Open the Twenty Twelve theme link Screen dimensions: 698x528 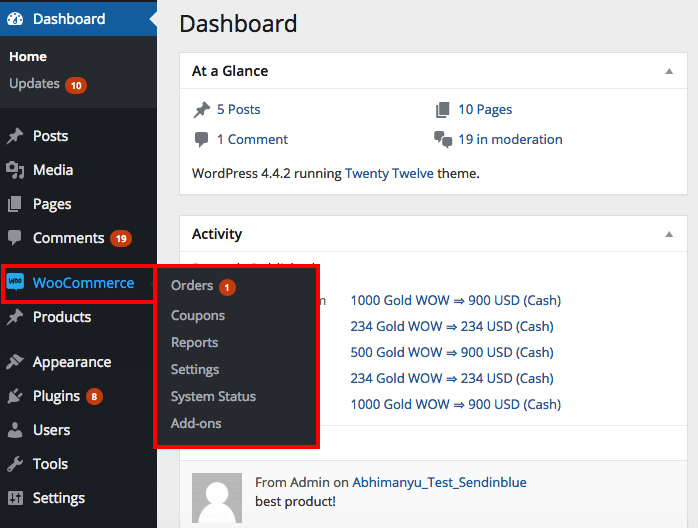(389, 173)
